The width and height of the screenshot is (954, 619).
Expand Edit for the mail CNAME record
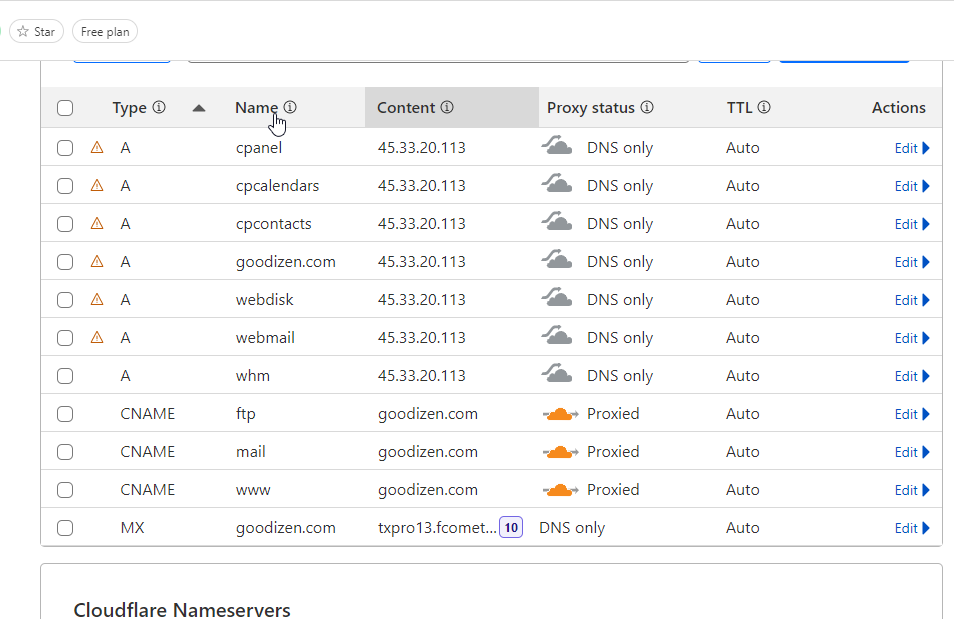pos(911,452)
